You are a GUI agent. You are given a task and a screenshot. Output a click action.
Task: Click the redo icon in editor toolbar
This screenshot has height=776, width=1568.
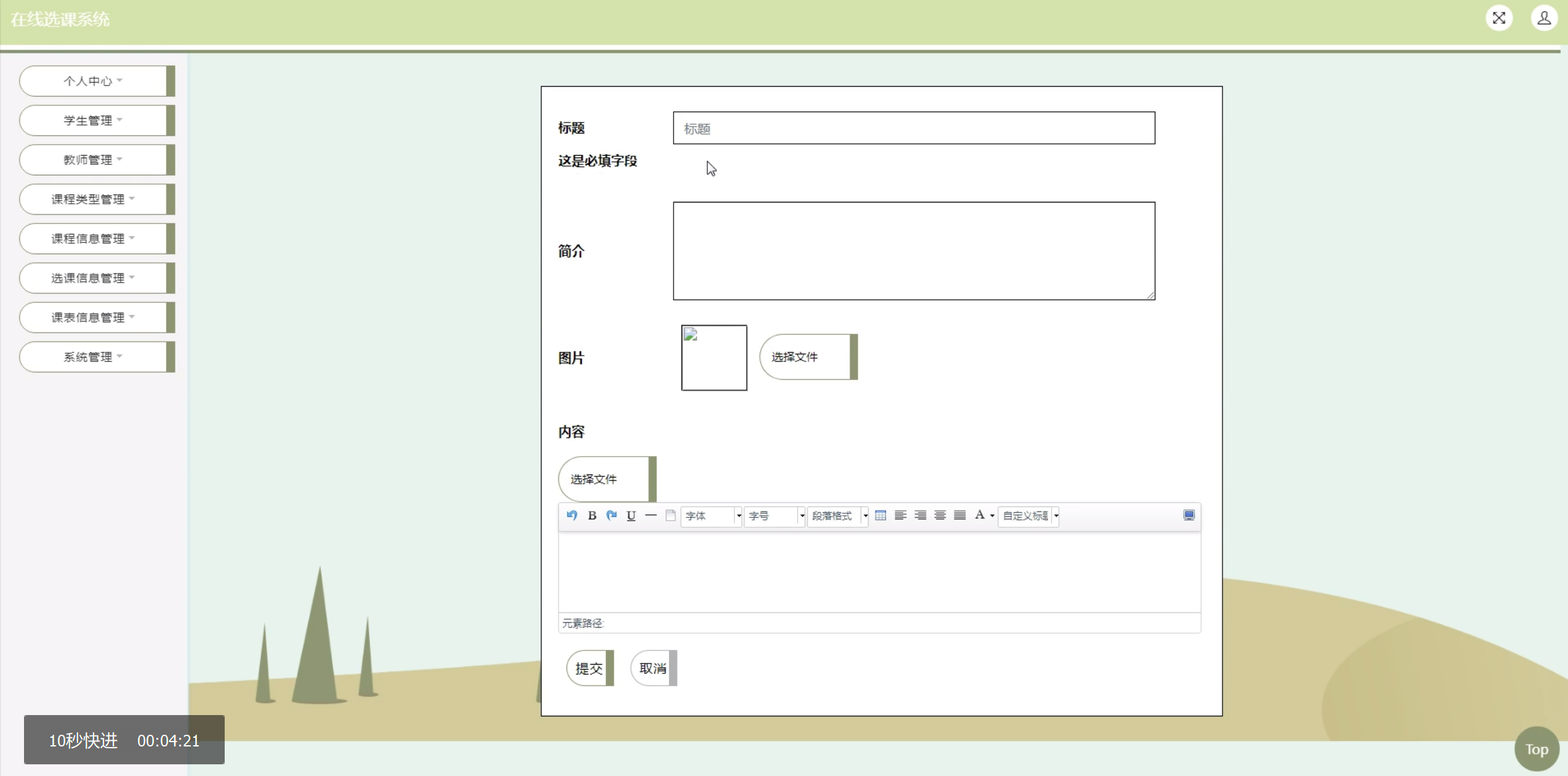tap(611, 516)
